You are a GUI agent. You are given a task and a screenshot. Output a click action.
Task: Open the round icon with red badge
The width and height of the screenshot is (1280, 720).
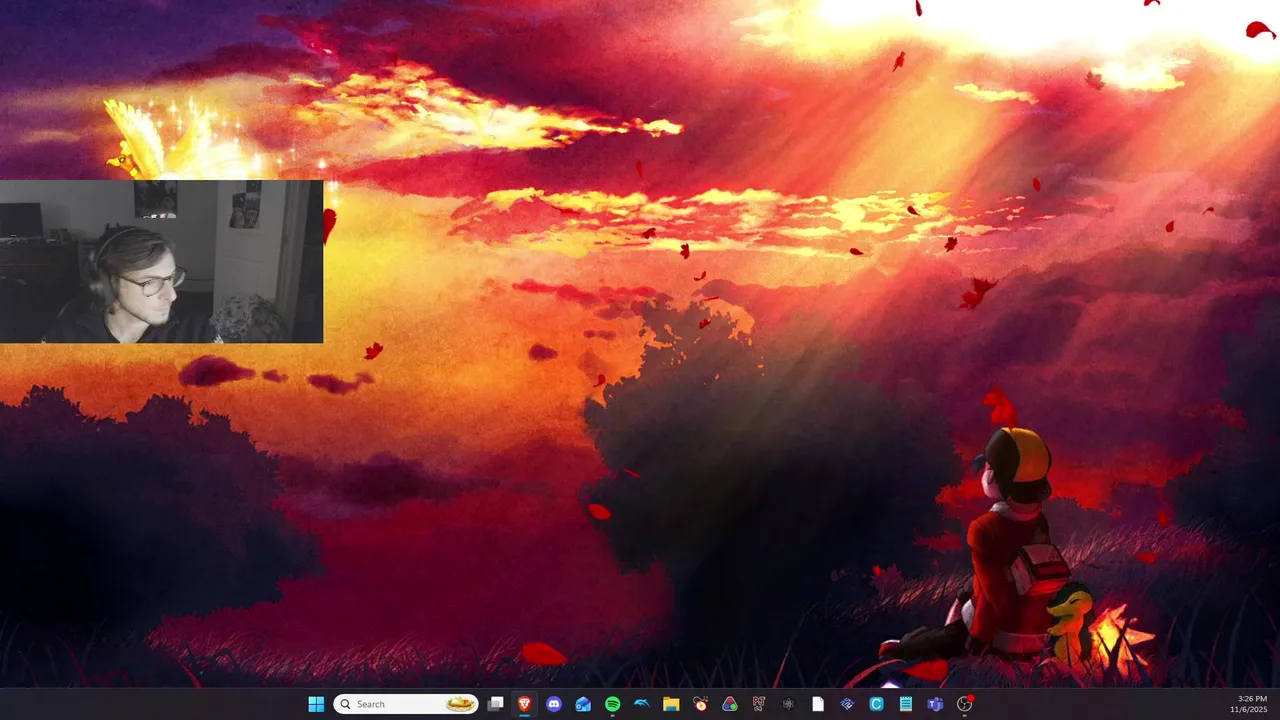965,704
